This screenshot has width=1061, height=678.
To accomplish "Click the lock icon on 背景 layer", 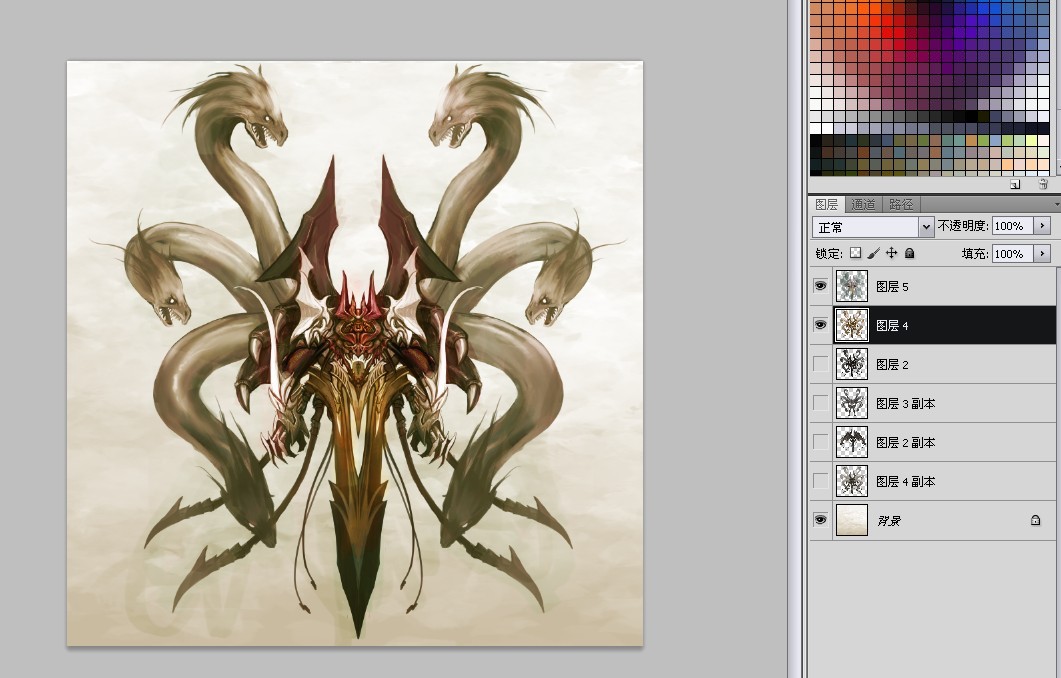I will point(1035,520).
